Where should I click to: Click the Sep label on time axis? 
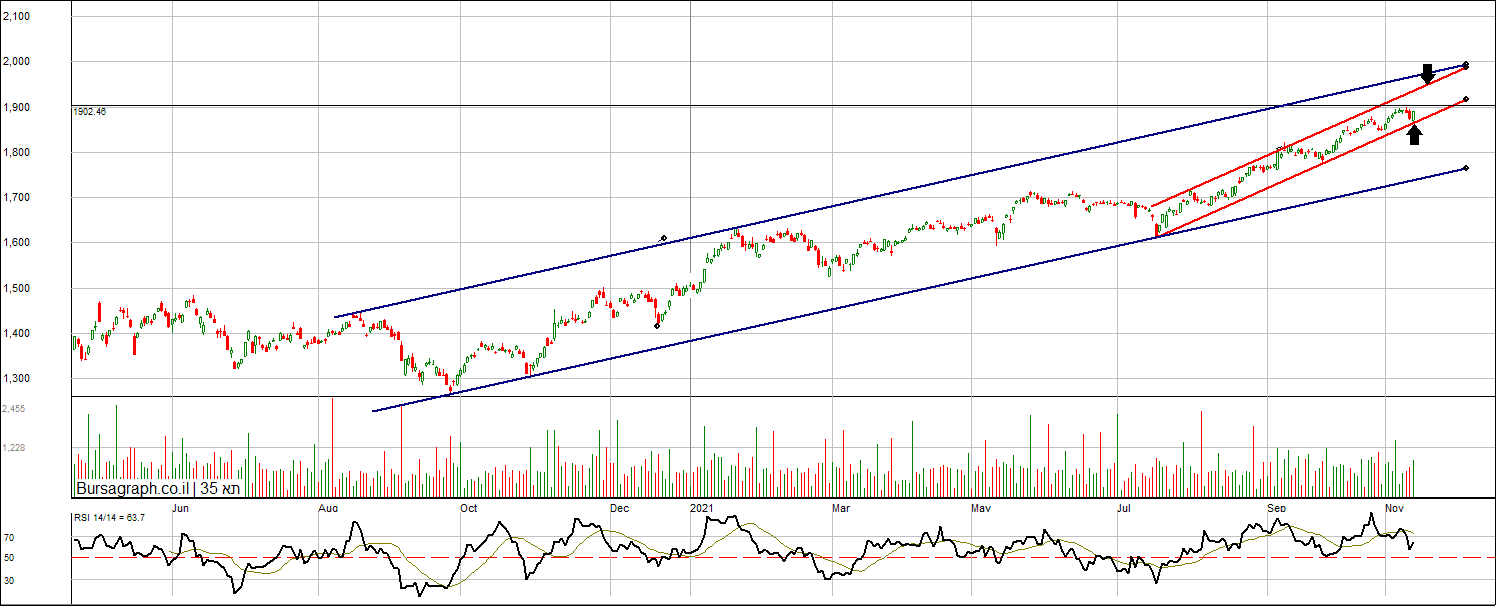[x=1277, y=508]
